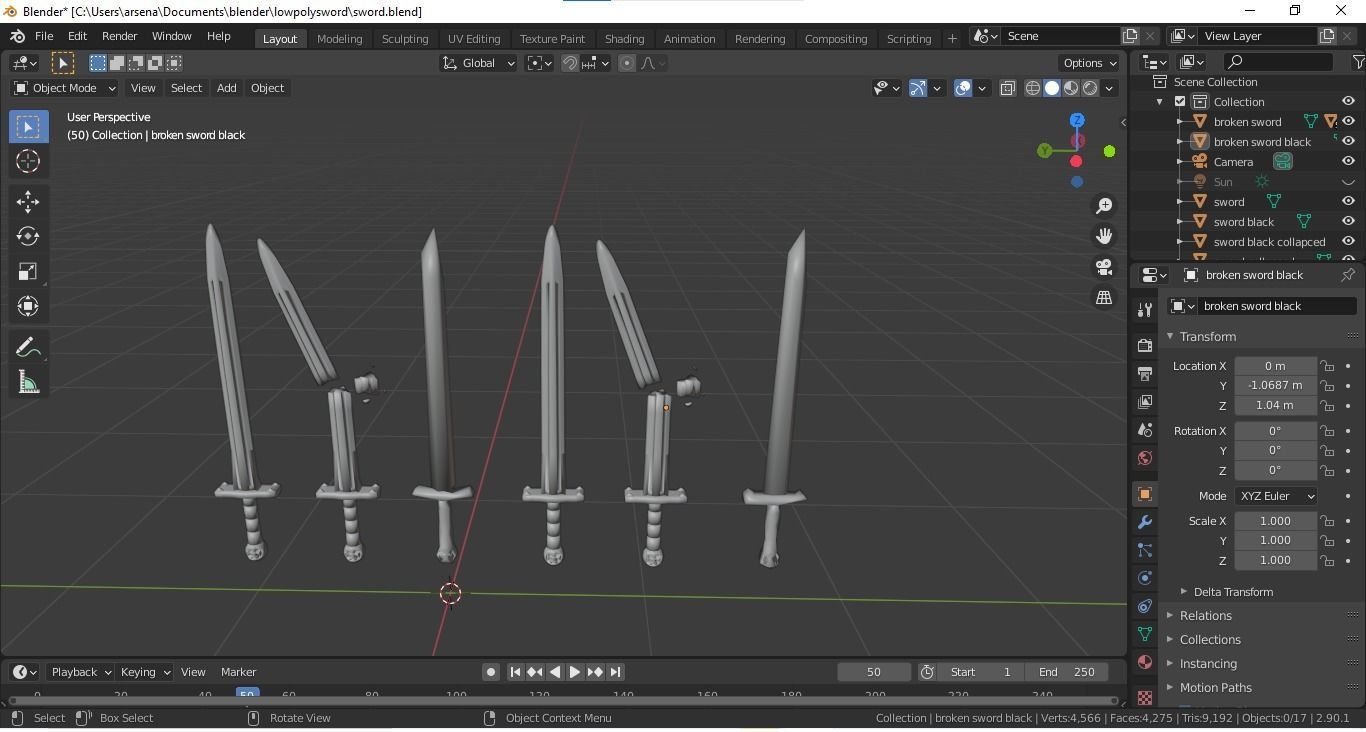Activate the Rotate tool
This screenshot has width=1366, height=732.
[x=28, y=236]
